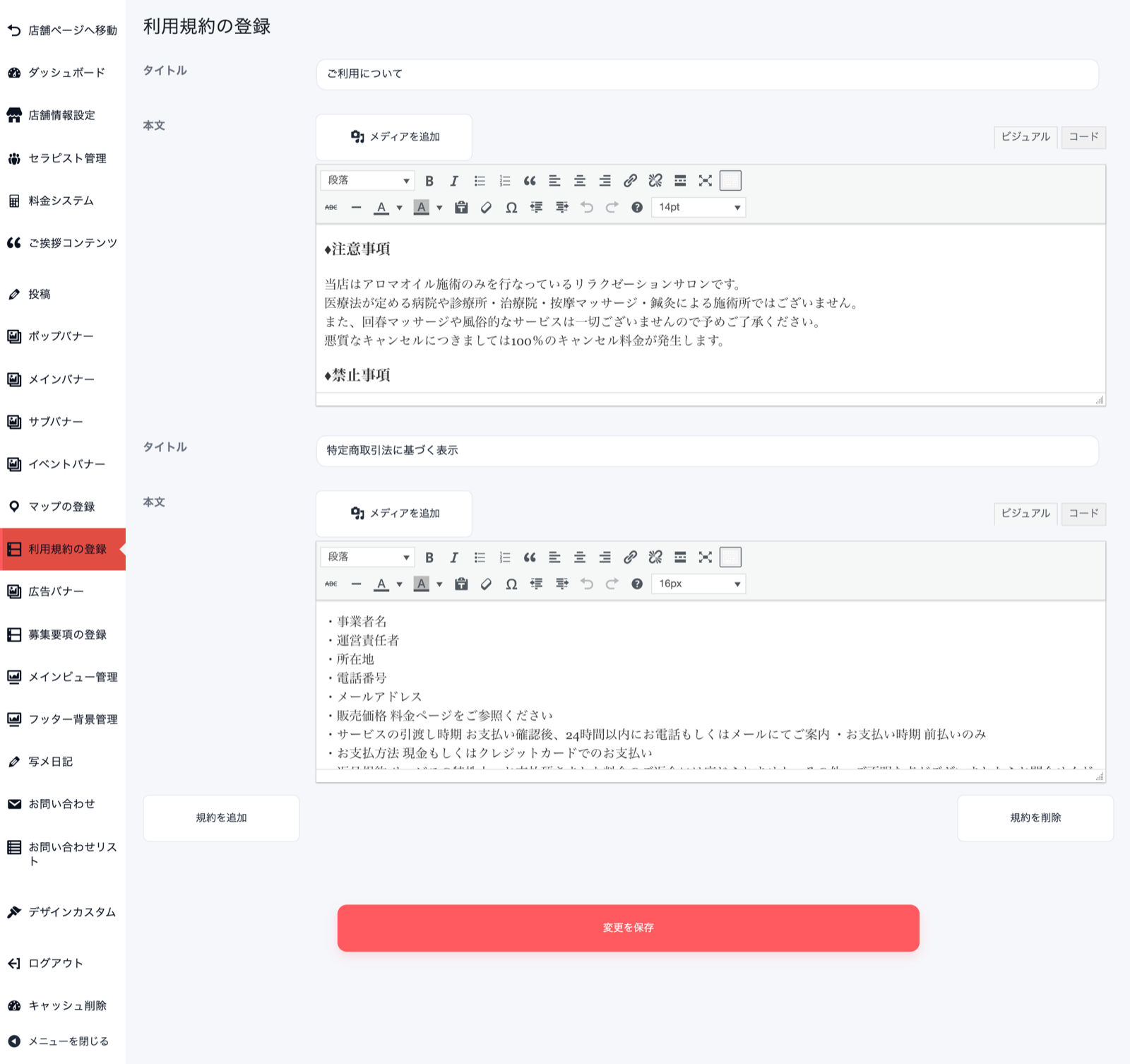This screenshot has height=1064, width=1130.
Task: Go to 店舗ページへ移動 link
Action: [63, 30]
